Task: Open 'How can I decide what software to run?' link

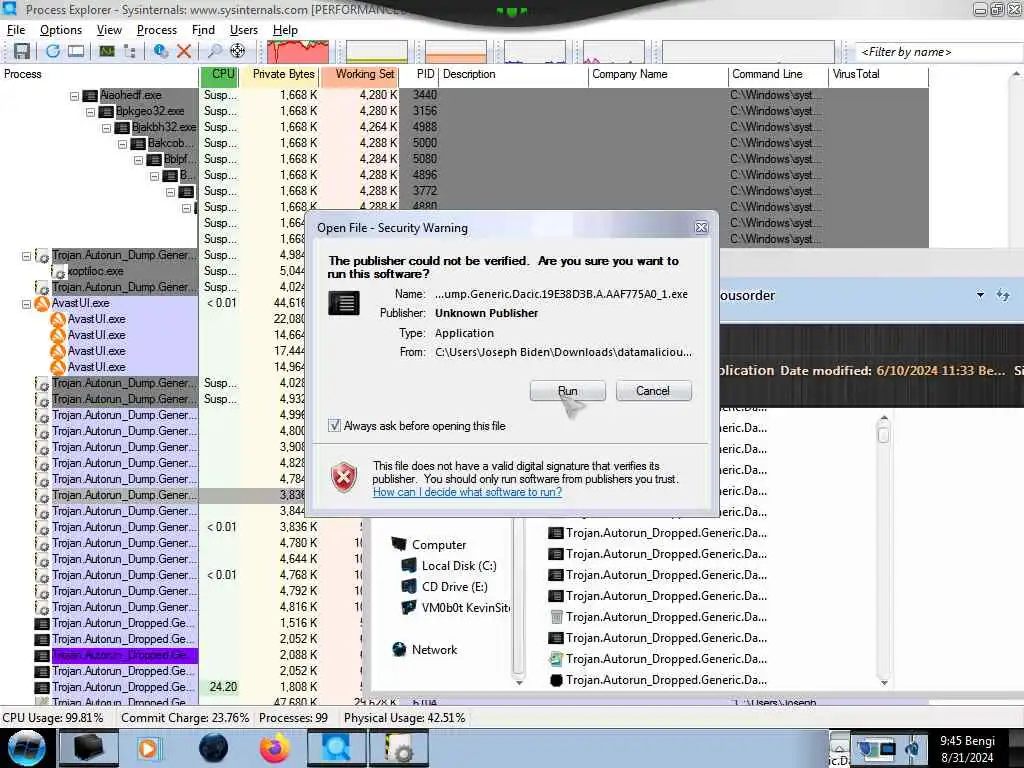Action: tap(467, 492)
